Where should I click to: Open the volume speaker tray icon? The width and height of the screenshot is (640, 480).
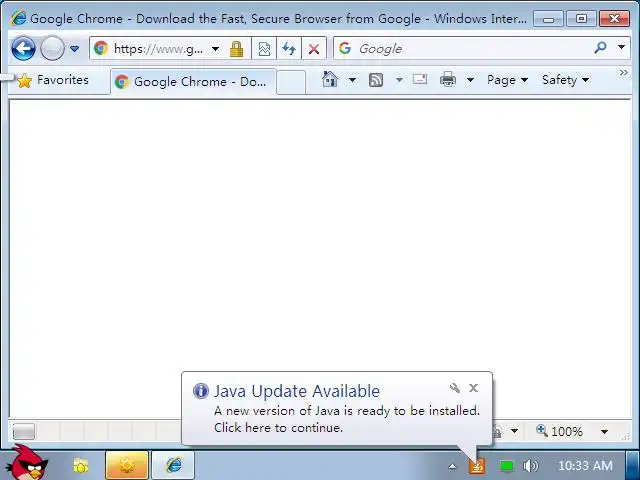pyautogui.click(x=530, y=465)
